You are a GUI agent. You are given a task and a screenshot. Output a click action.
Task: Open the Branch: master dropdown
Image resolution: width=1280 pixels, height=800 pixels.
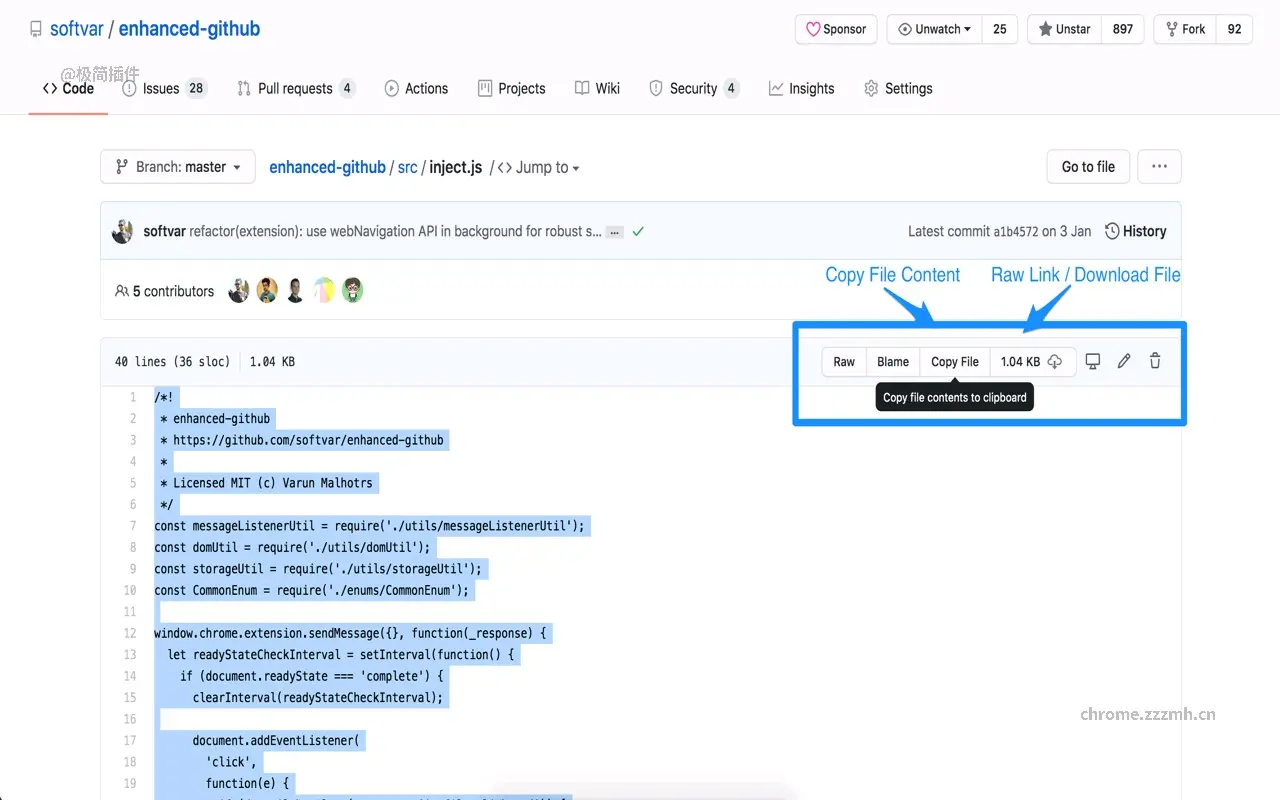pyautogui.click(x=177, y=166)
